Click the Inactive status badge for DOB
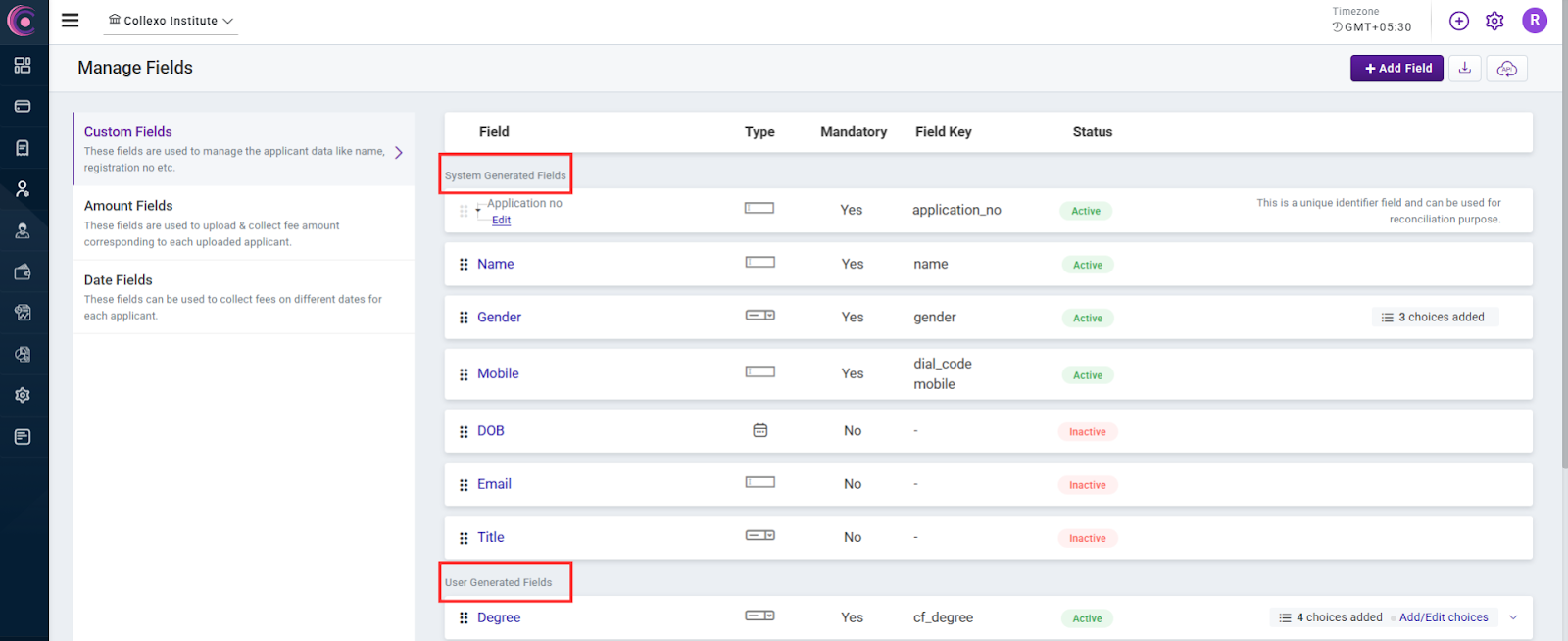This screenshot has height=641, width=1568. click(1087, 432)
